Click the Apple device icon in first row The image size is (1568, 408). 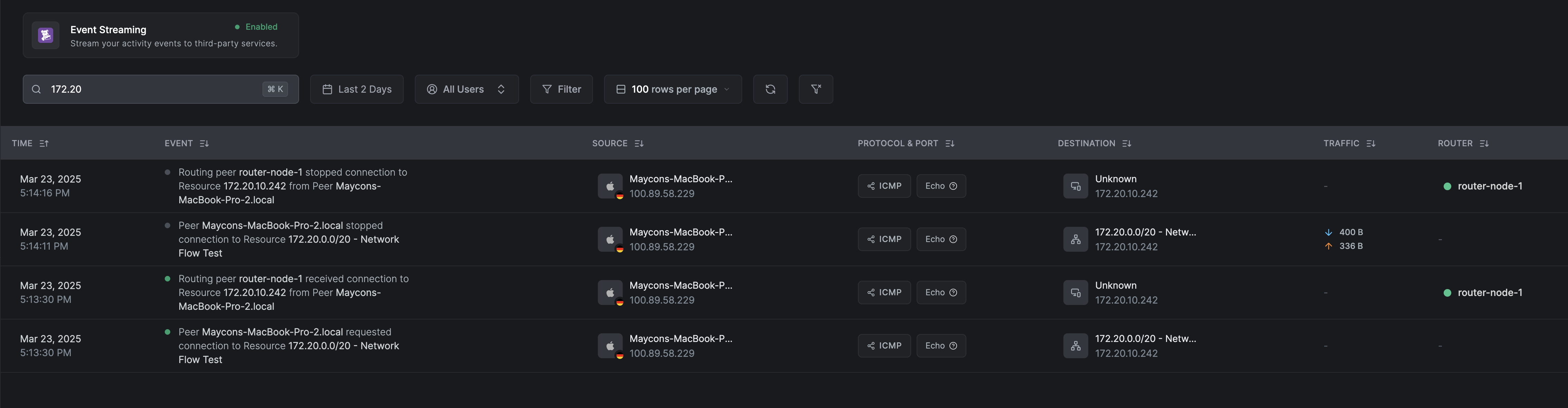(x=610, y=186)
